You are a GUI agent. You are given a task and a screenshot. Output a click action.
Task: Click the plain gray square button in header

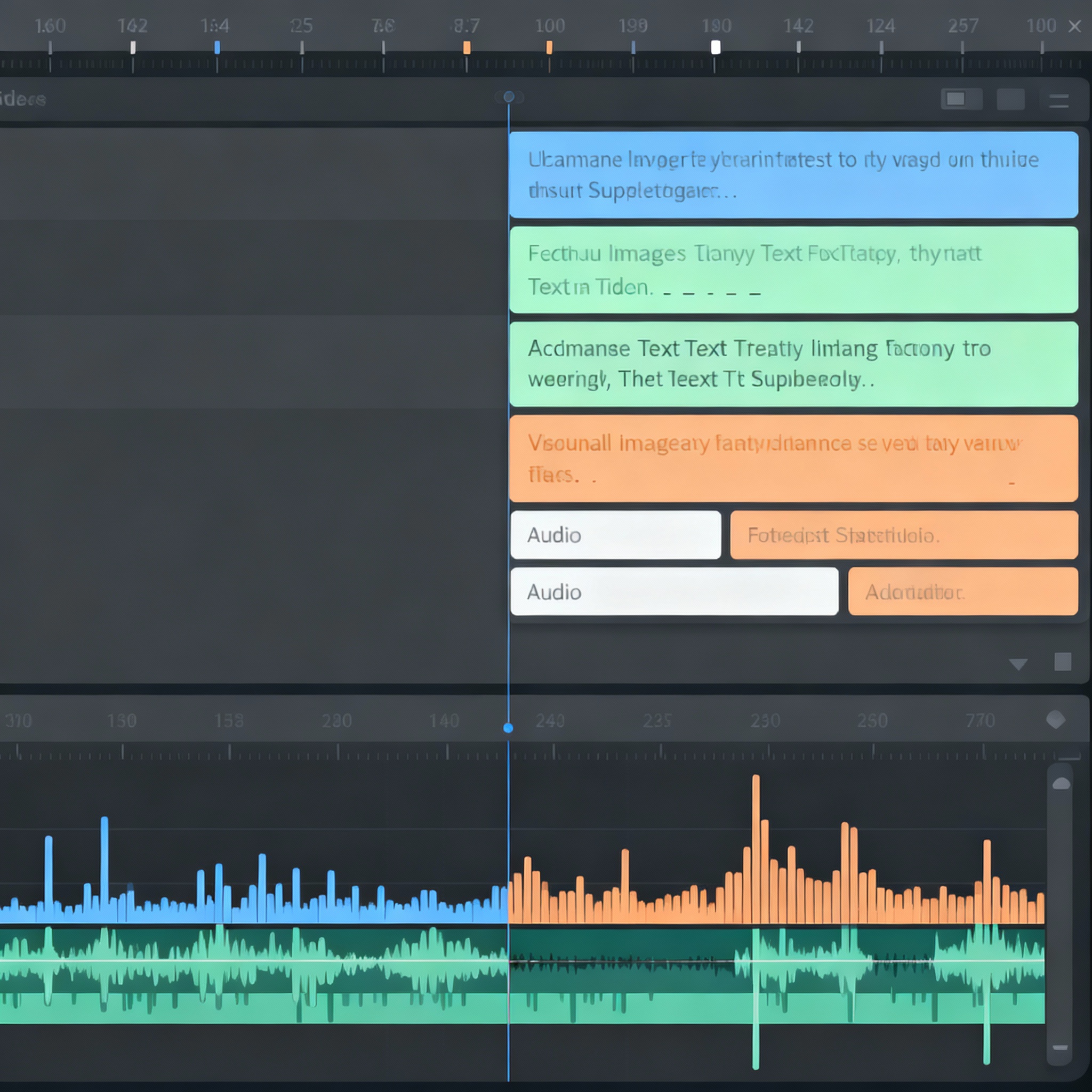tap(1010, 100)
